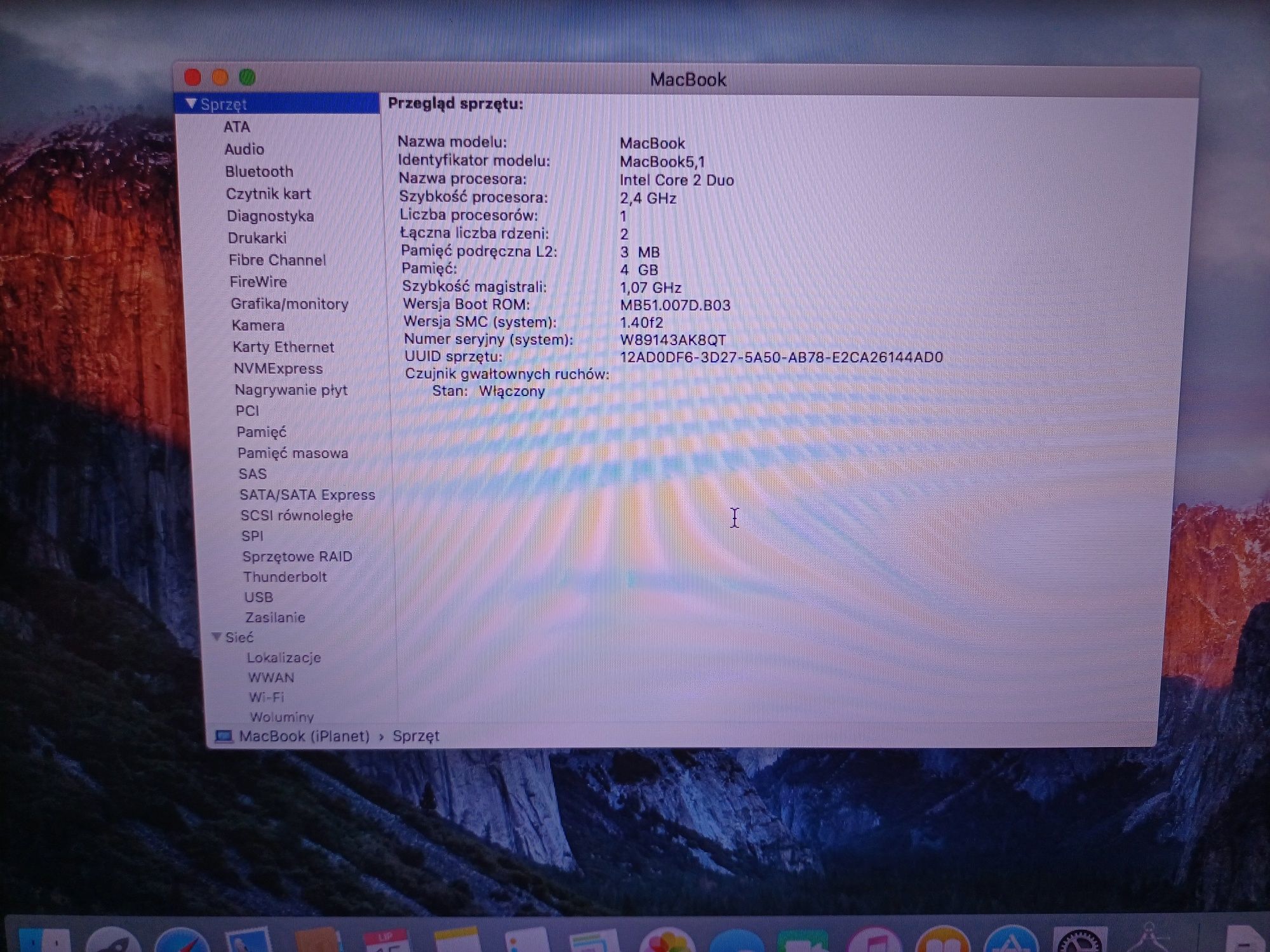The image size is (1270, 952).
Task: Click the SMC version 1.40f2
Action: click(x=641, y=322)
